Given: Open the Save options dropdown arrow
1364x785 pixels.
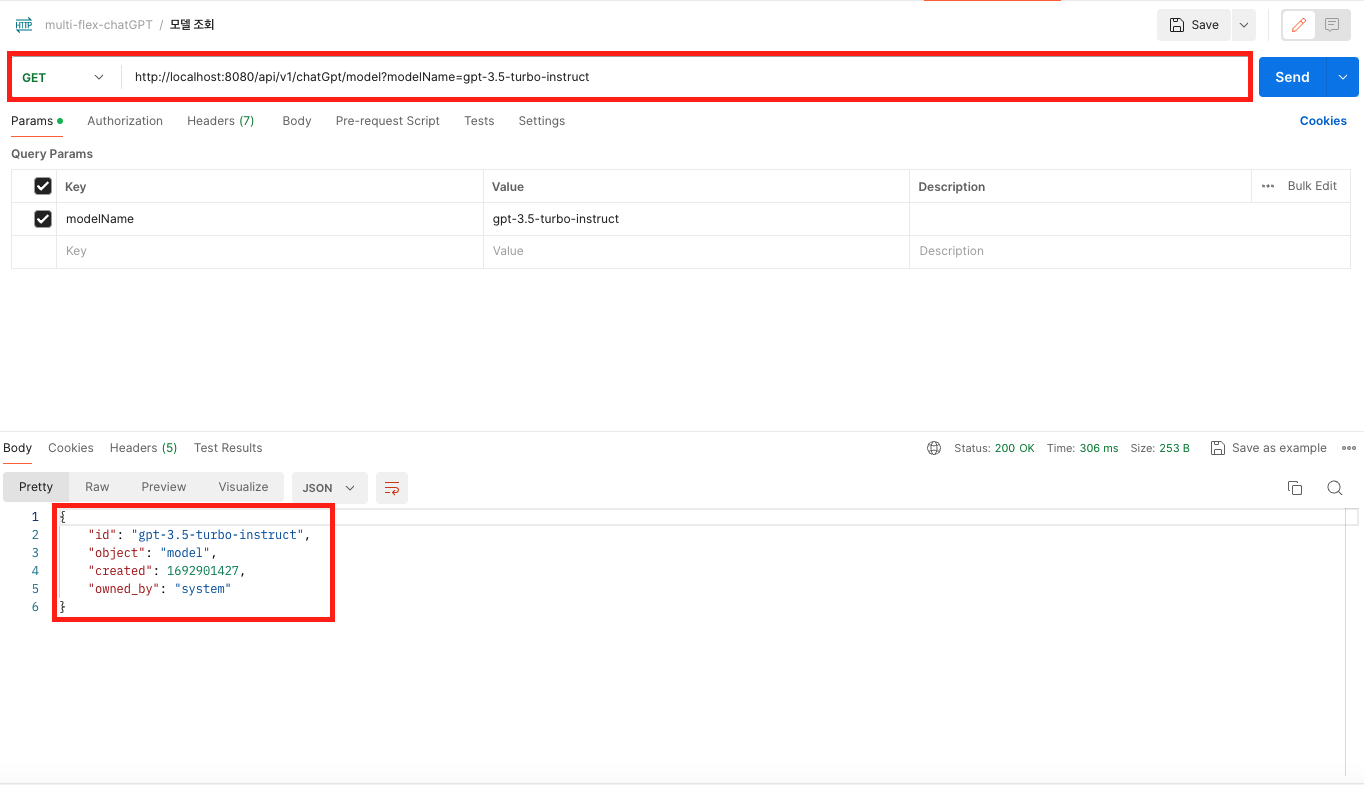Looking at the screenshot, I should coord(1243,25).
